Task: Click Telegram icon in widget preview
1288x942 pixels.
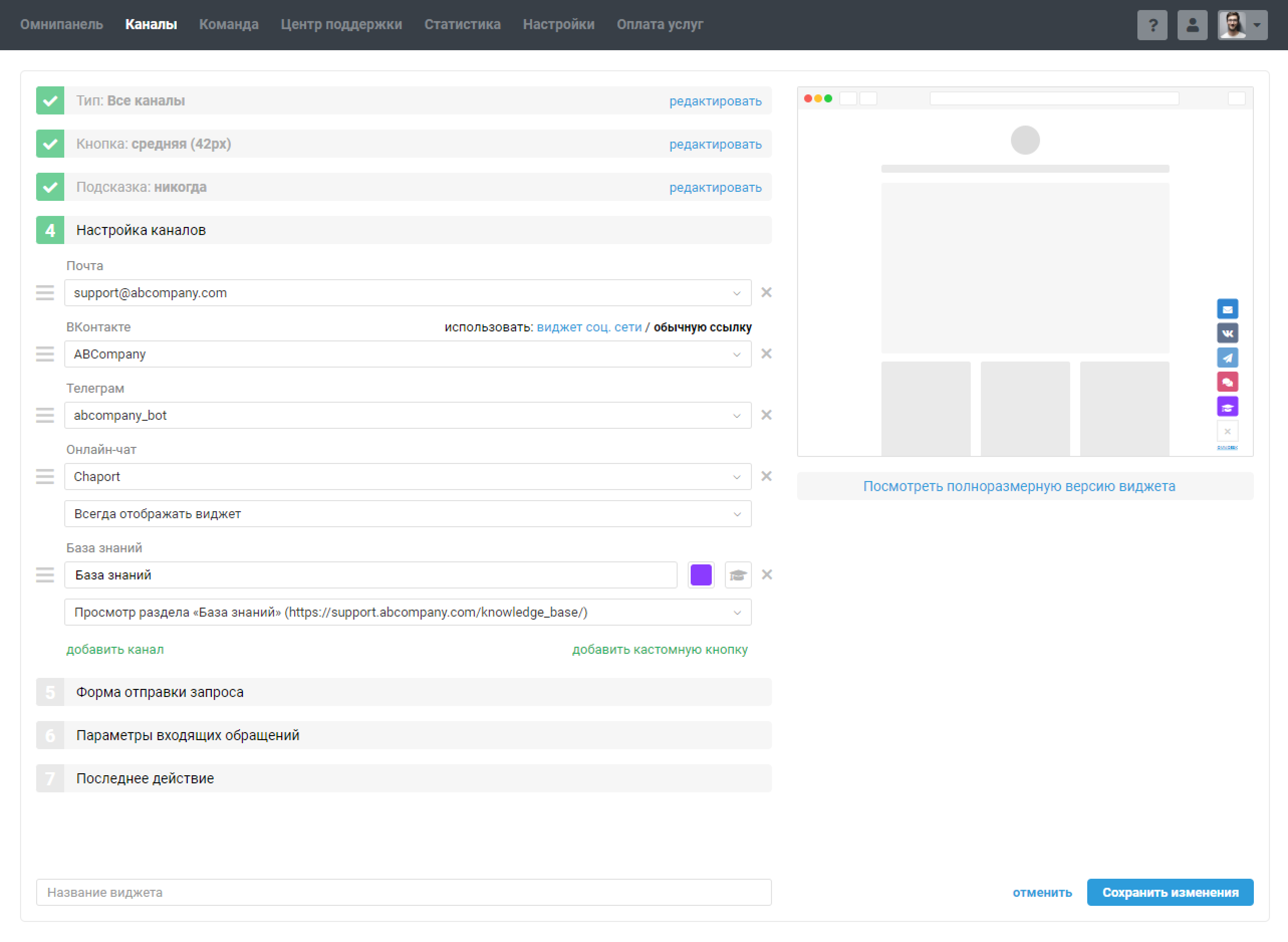Action: pos(1227,358)
